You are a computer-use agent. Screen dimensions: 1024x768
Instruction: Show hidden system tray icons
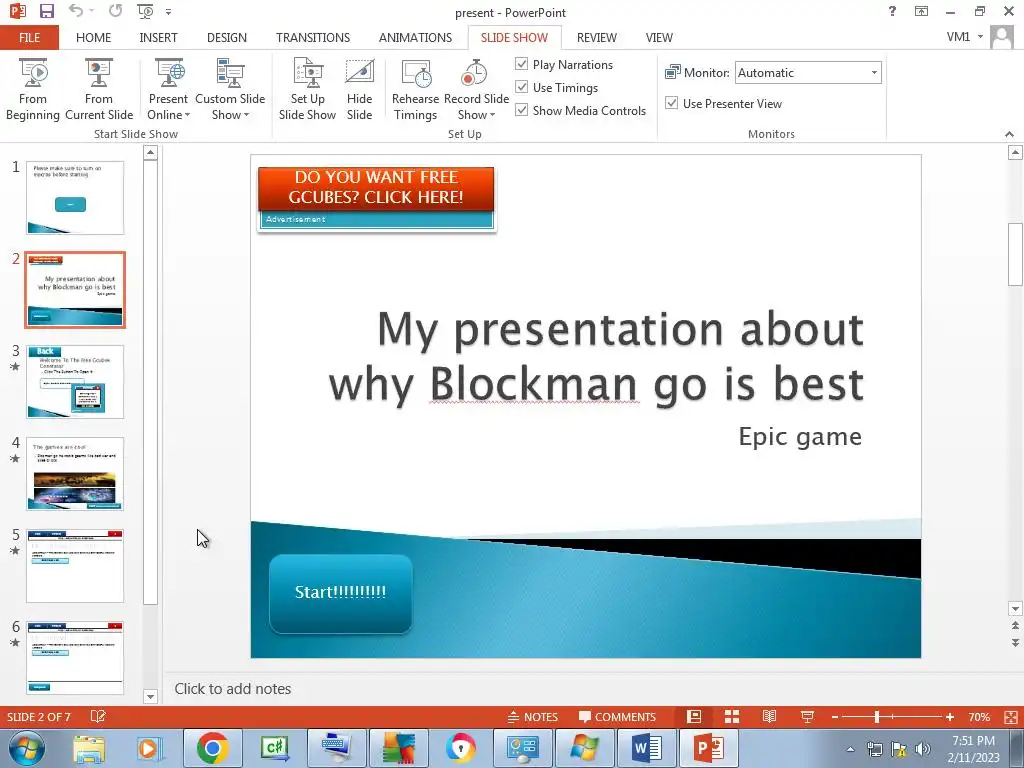(x=850, y=749)
